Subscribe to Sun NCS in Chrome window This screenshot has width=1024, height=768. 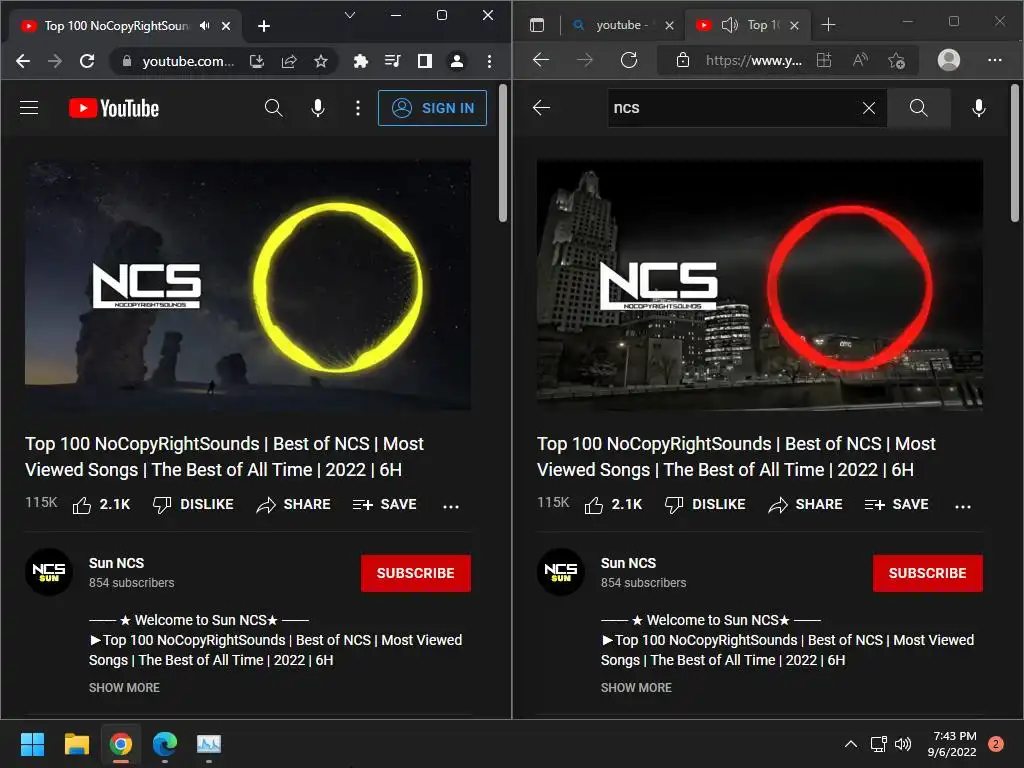415,573
